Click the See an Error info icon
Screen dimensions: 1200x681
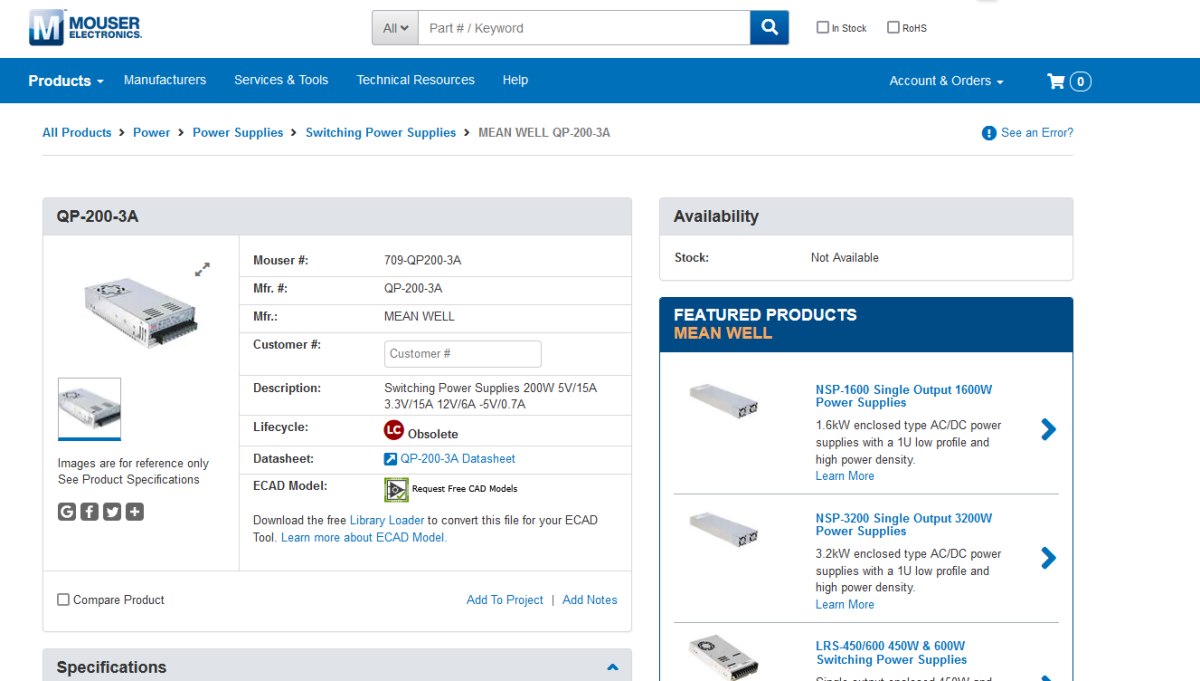pyautogui.click(x=989, y=133)
